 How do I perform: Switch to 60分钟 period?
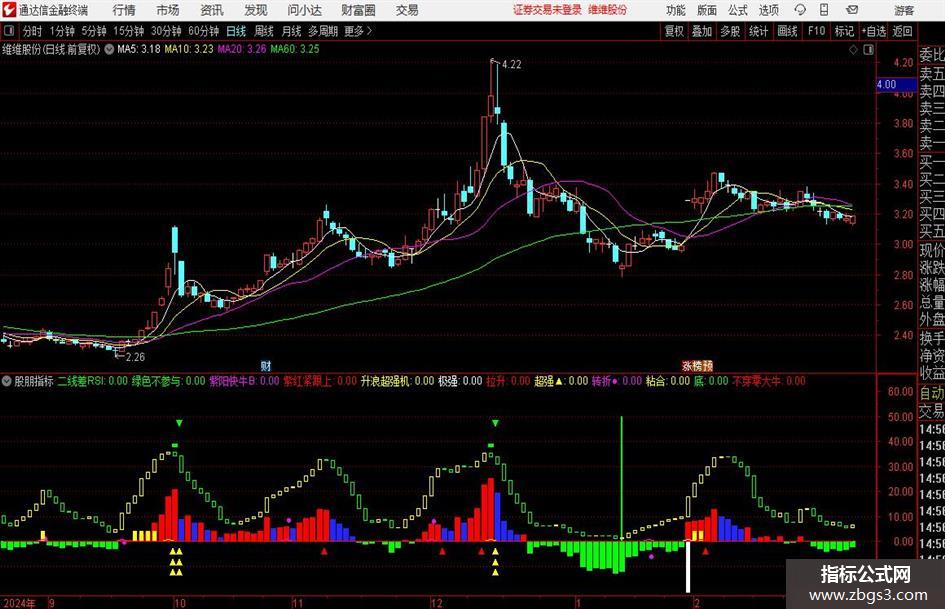(203, 31)
